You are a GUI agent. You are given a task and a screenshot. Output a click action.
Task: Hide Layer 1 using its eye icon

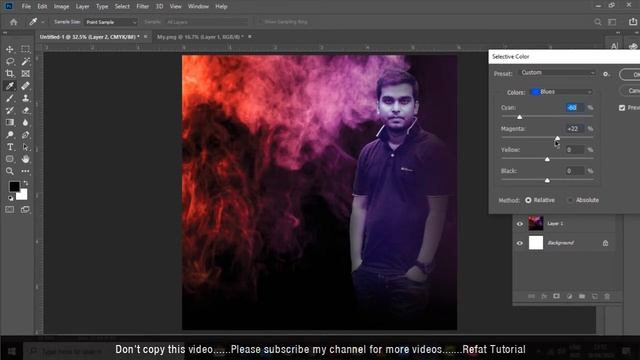click(520, 224)
